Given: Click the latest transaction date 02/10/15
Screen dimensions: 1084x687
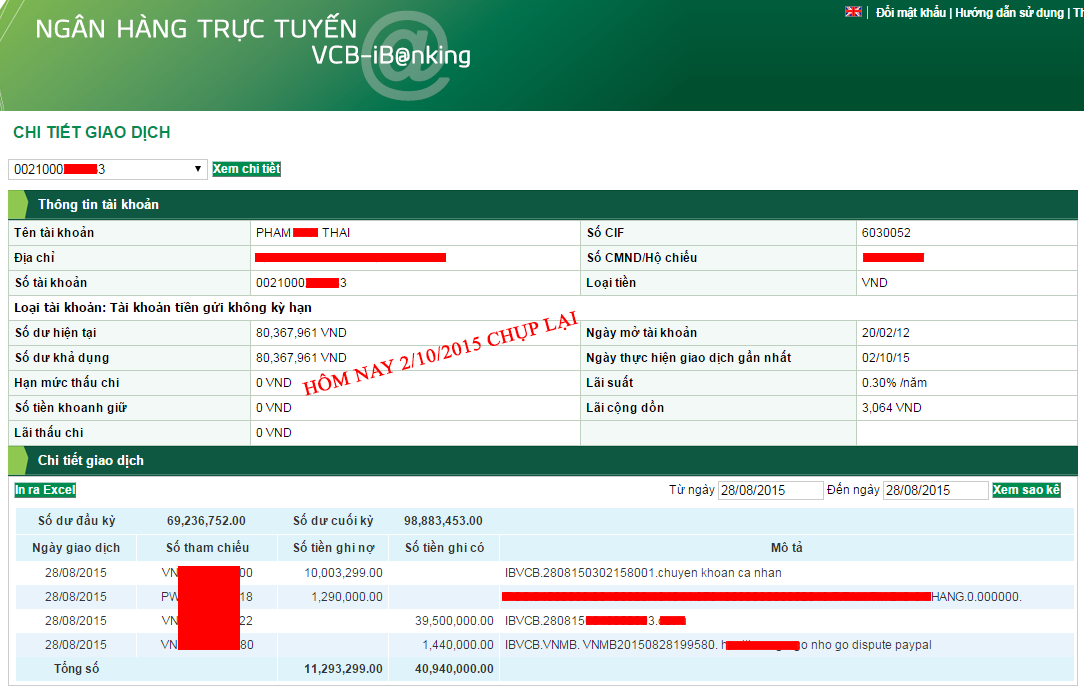Looking at the screenshot, I should (x=886, y=357).
